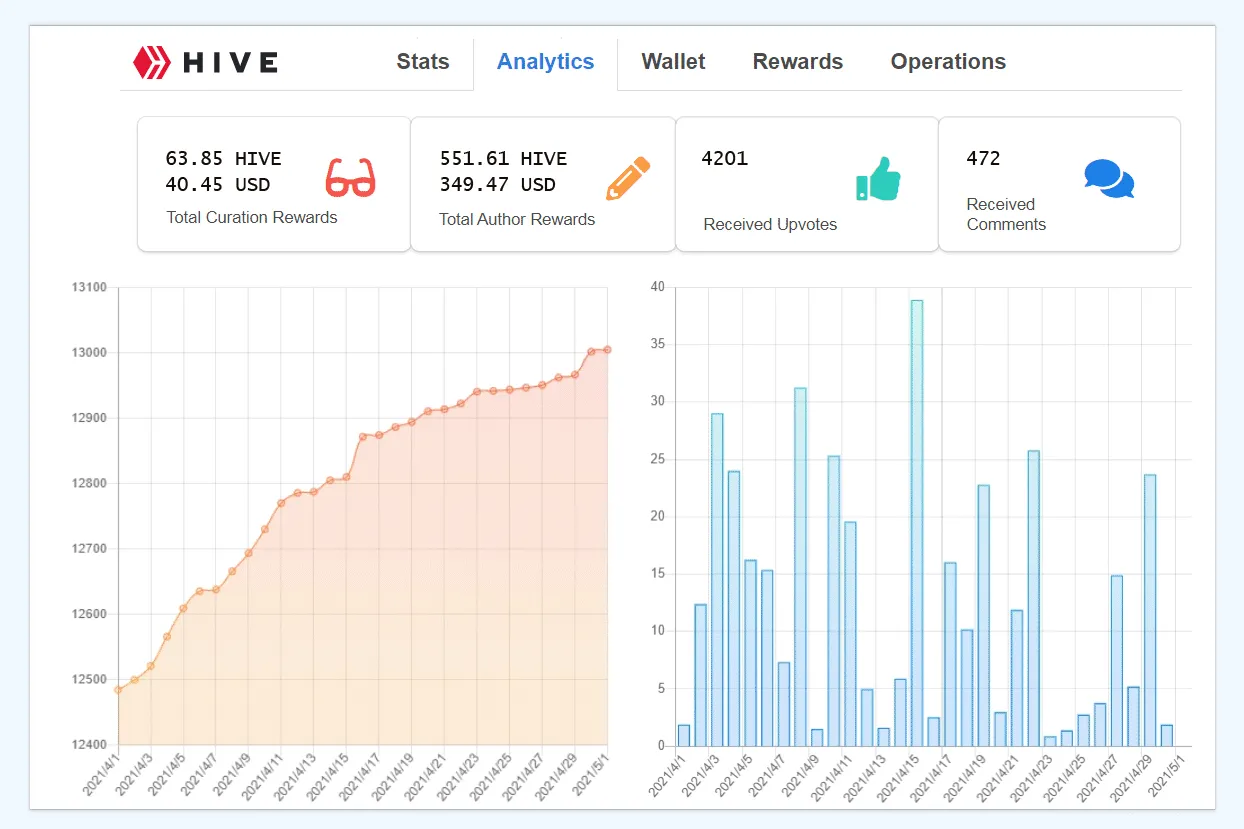Click the red glasses curation icon
This screenshot has height=829, width=1244.
coord(350,178)
